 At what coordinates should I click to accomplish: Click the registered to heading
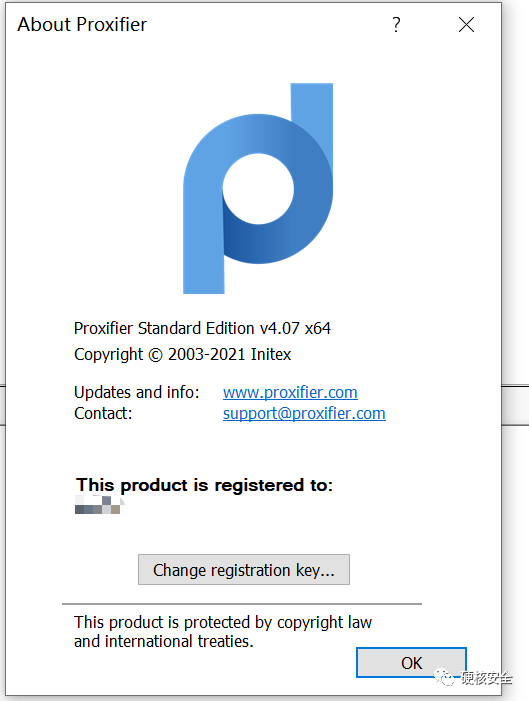click(204, 485)
